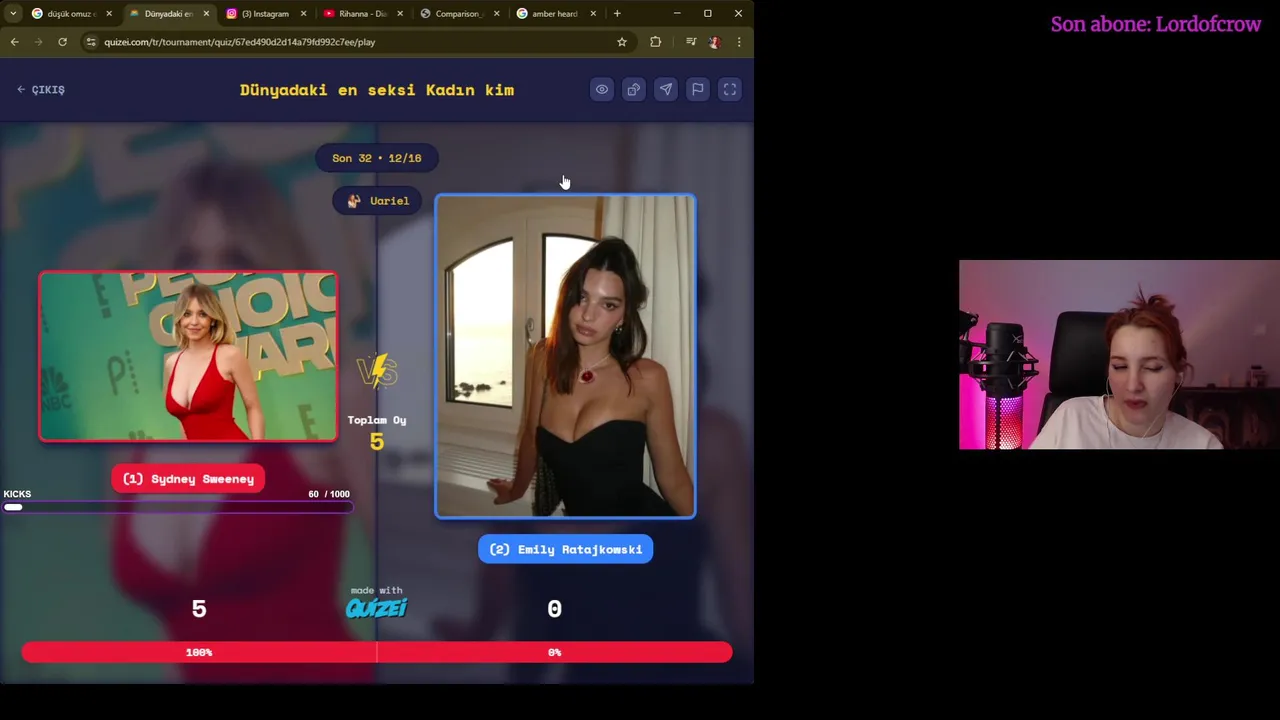Click the paper-plane share icon
Image resolution: width=1280 pixels, height=720 pixels.
[x=666, y=90]
